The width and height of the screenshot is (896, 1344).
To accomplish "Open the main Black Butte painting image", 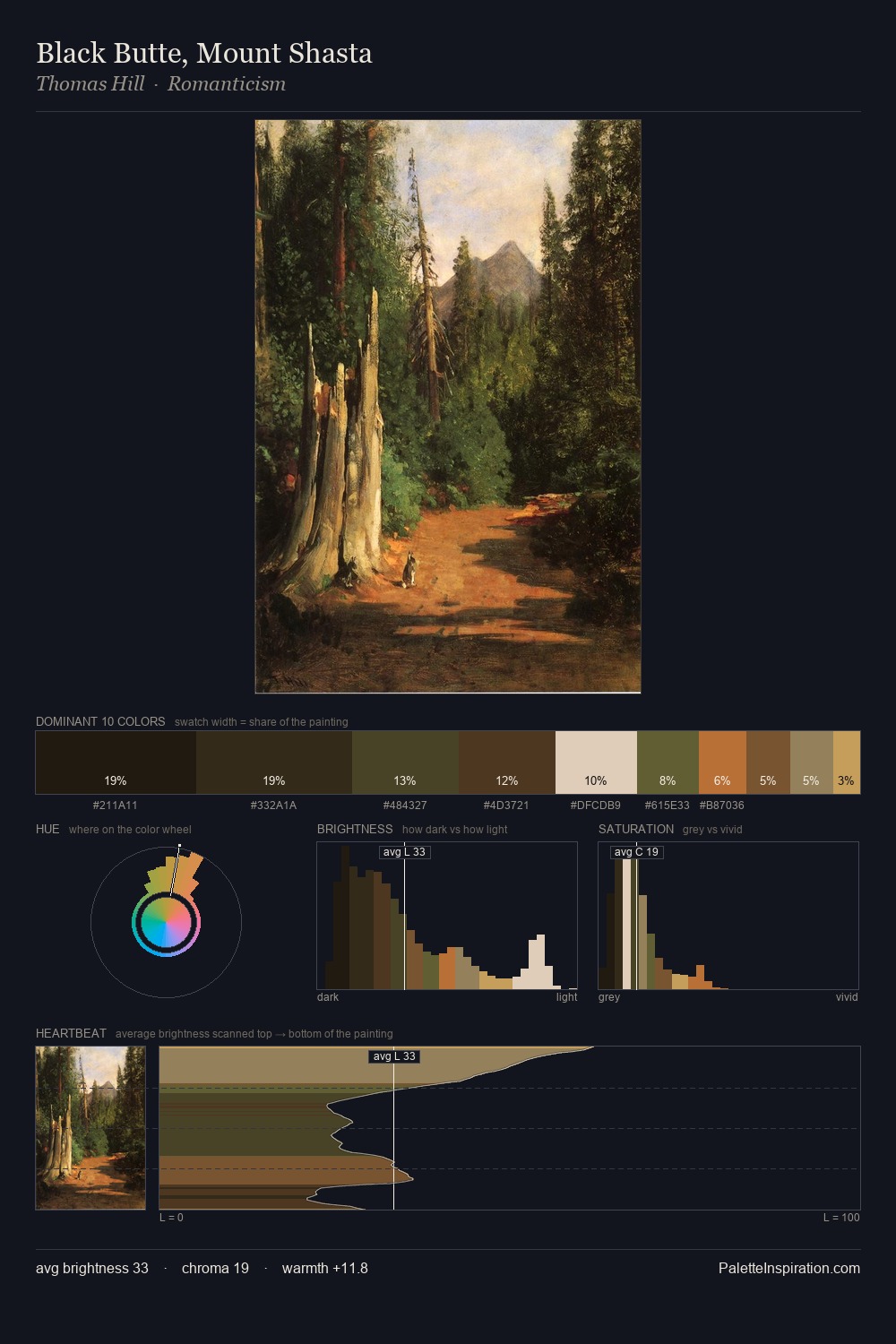I will (x=448, y=407).
